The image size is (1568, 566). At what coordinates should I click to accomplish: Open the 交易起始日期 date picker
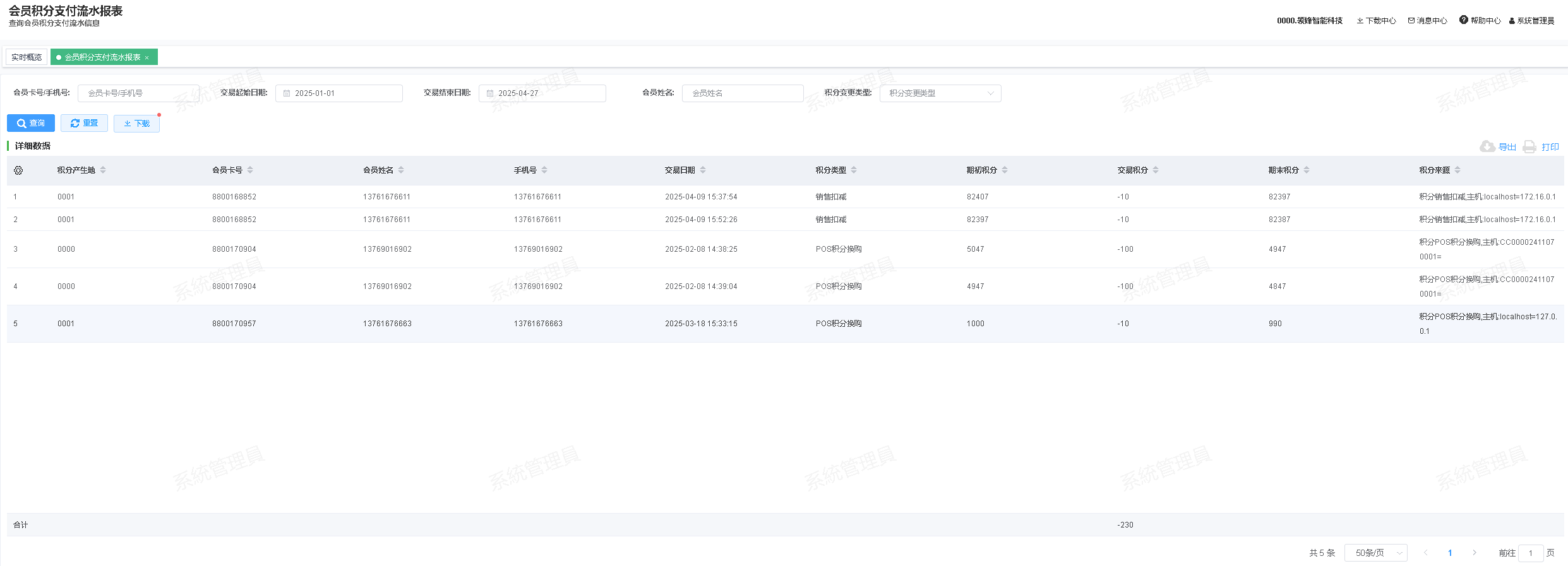(x=338, y=93)
